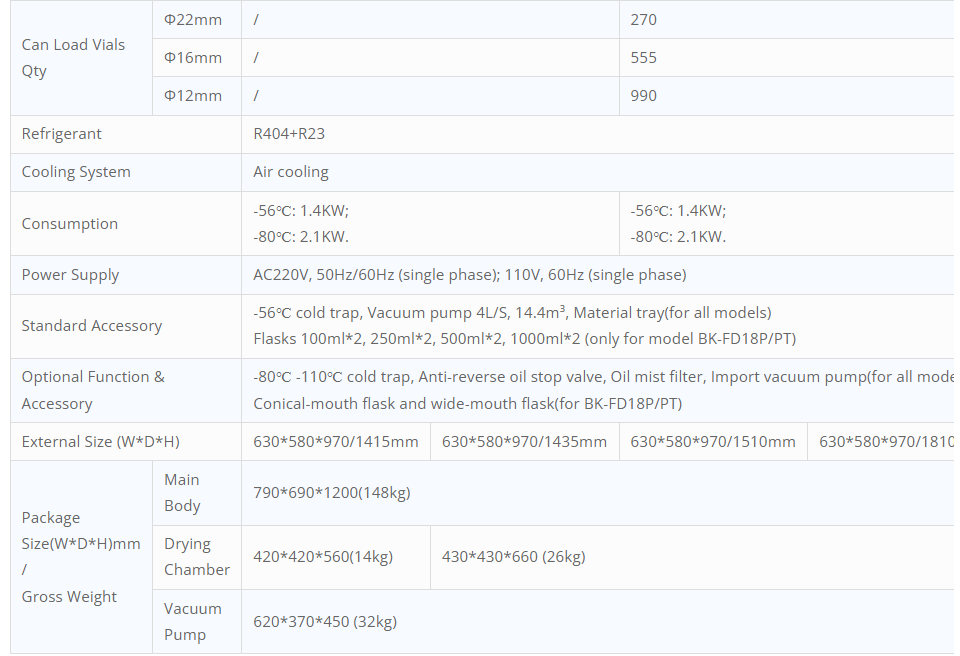Click the 630*580*970/1510mm cell
The image size is (960, 656).
[x=713, y=442]
